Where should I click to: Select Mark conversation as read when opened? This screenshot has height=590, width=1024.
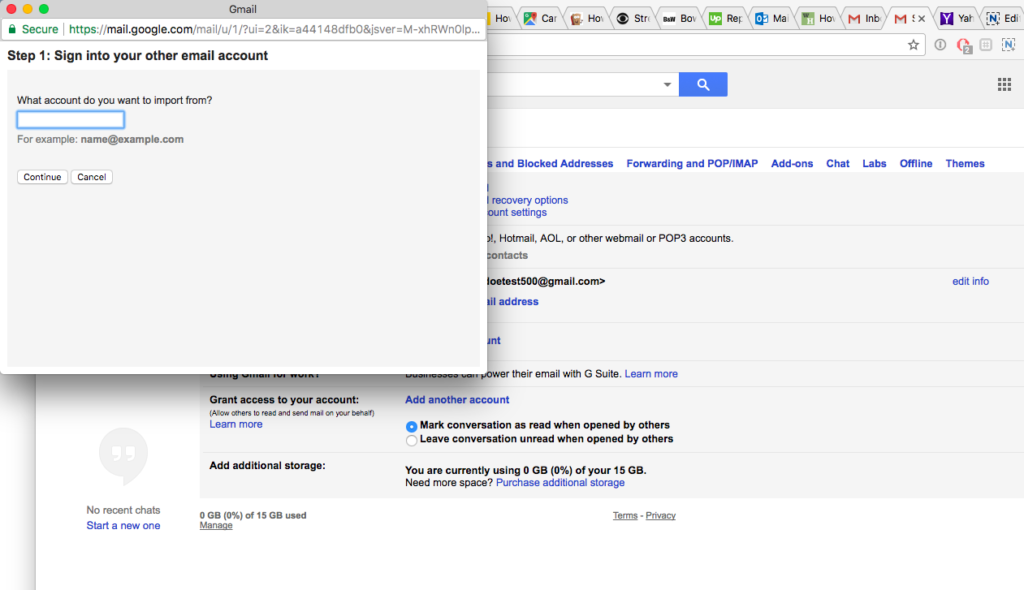(x=411, y=426)
